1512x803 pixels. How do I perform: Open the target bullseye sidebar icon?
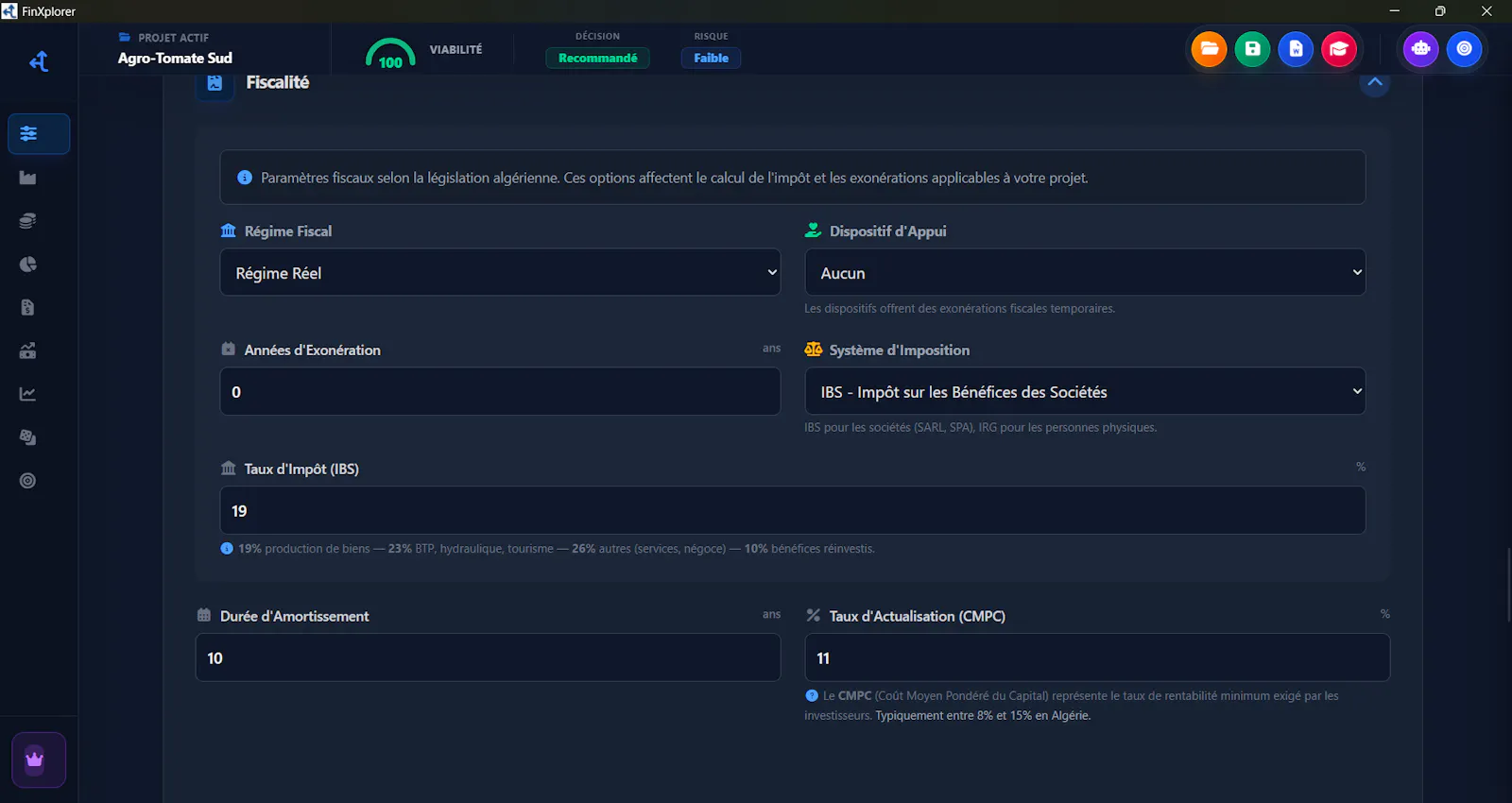click(28, 481)
